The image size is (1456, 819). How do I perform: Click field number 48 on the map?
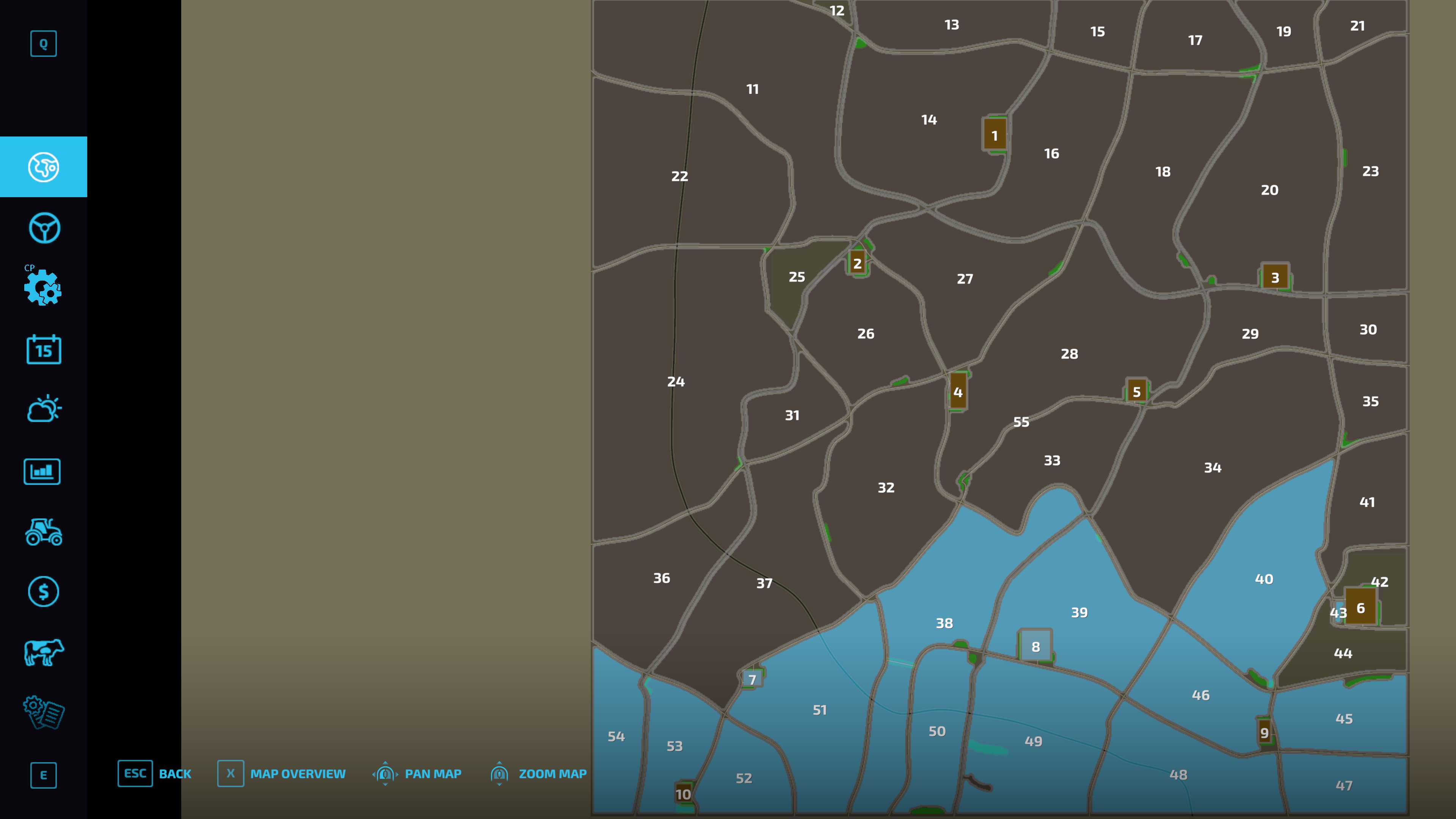point(1178,774)
